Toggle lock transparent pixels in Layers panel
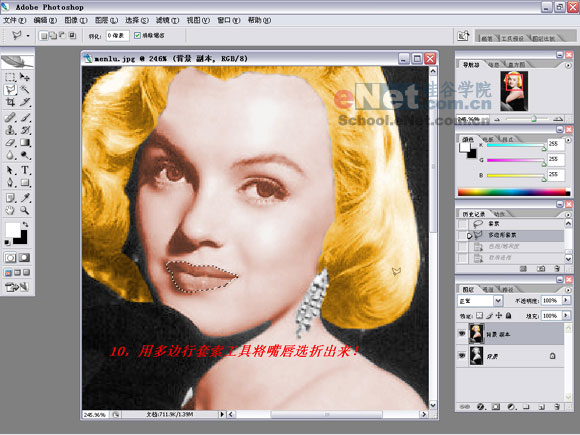 pos(479,316)
